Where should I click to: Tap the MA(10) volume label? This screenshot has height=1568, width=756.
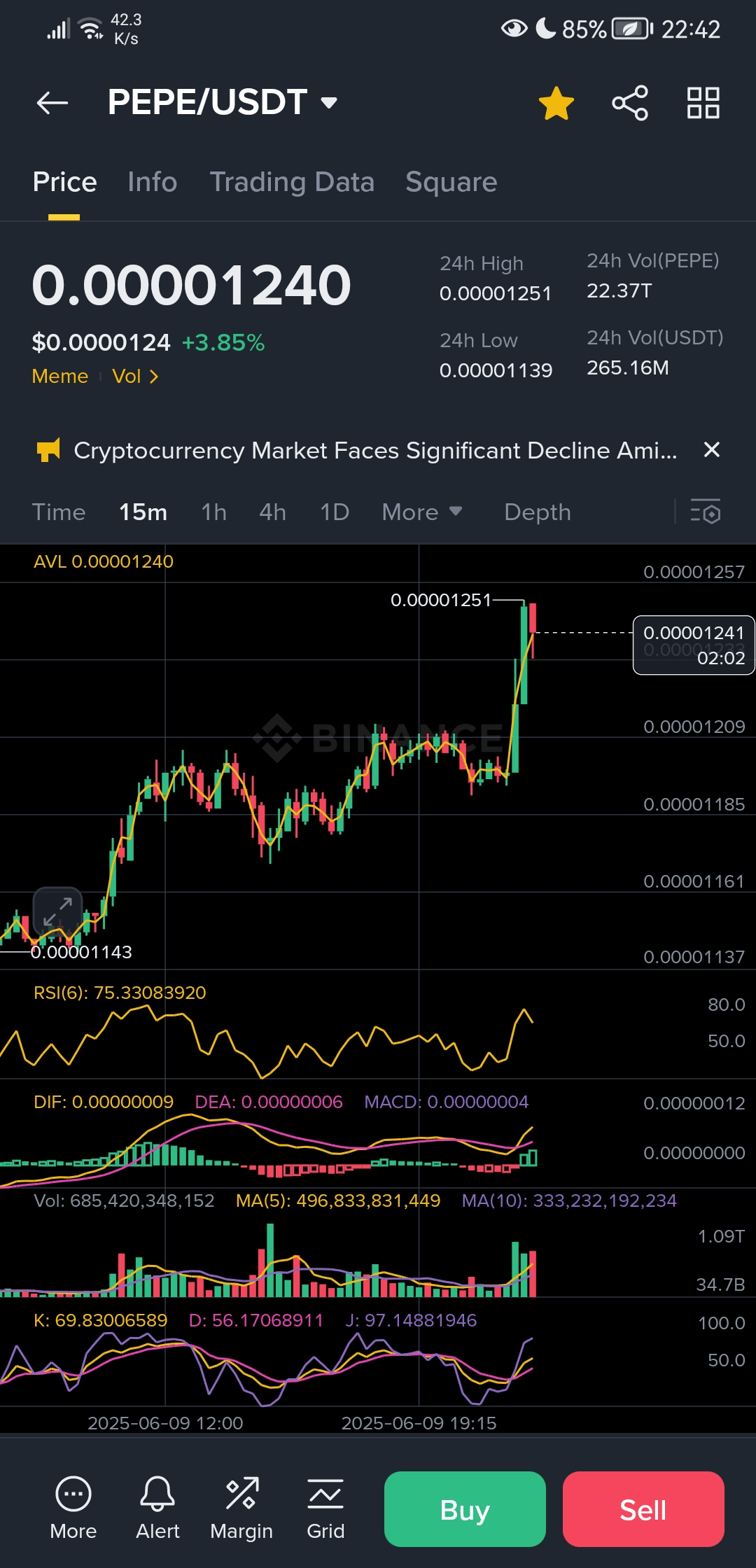[x=569, y=1200]
